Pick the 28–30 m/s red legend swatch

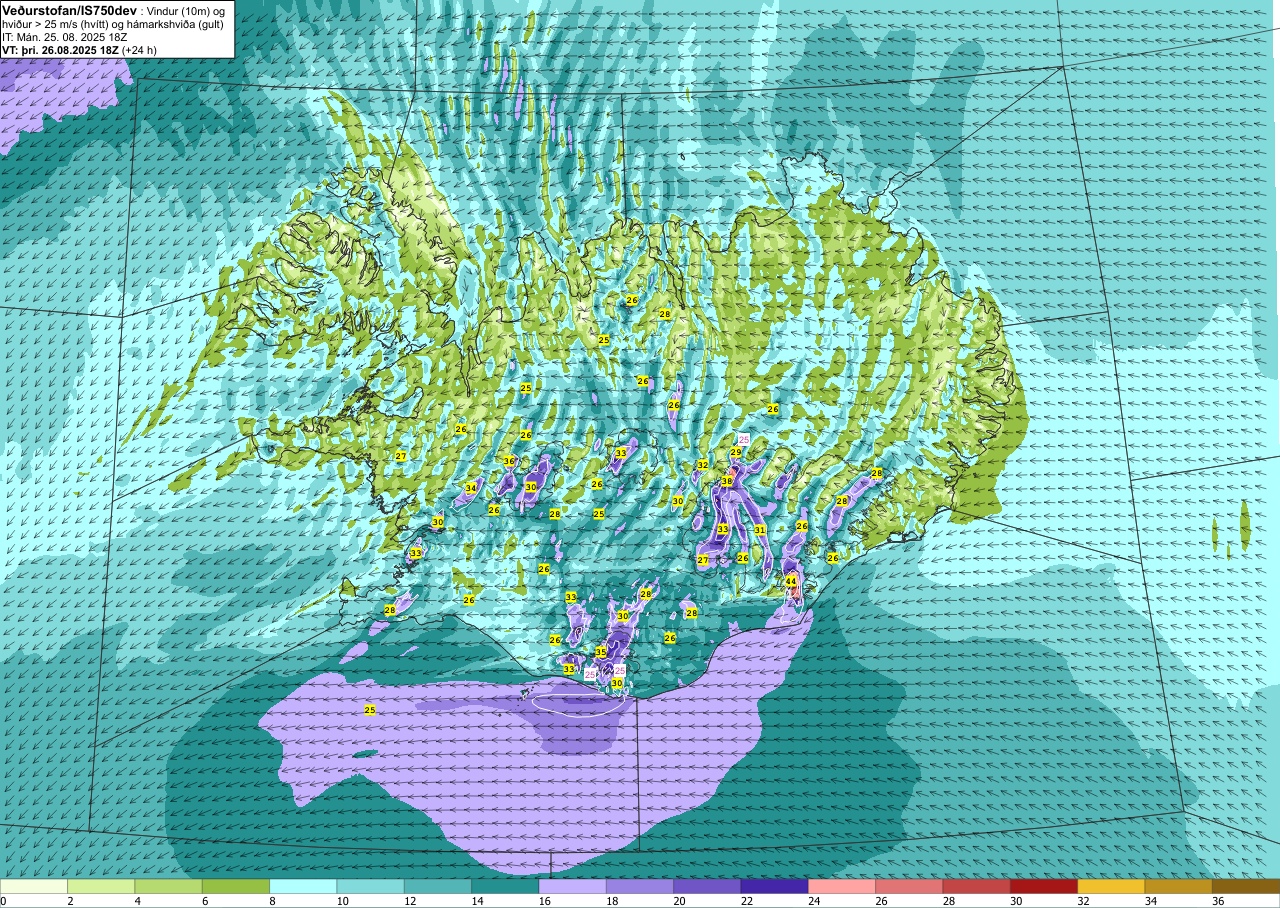pyautogui.click(x=976, y=886)
